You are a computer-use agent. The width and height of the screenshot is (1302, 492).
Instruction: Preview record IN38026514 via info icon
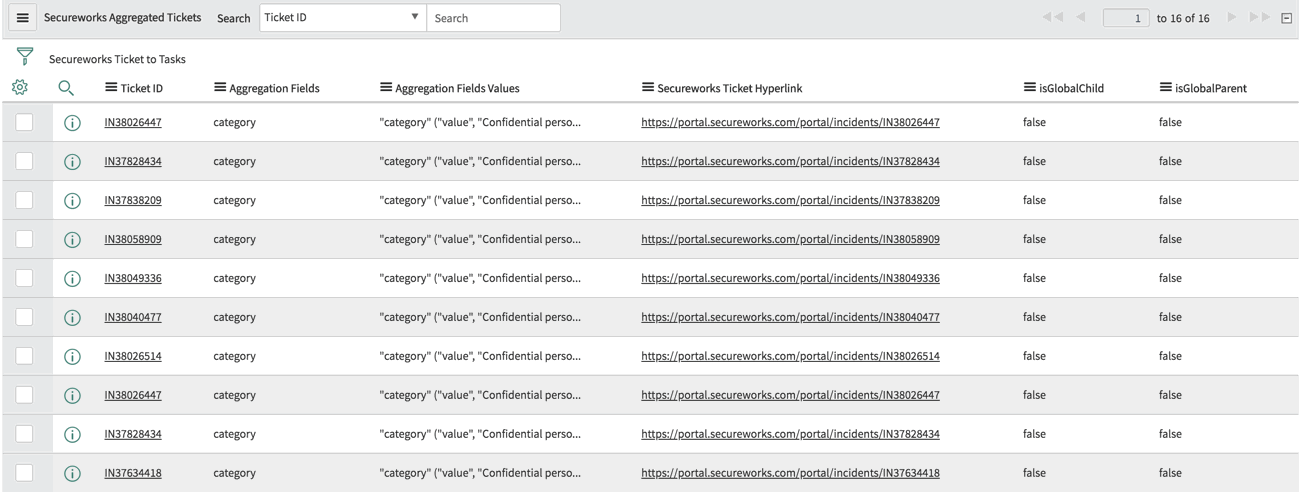tap(72, 357)
